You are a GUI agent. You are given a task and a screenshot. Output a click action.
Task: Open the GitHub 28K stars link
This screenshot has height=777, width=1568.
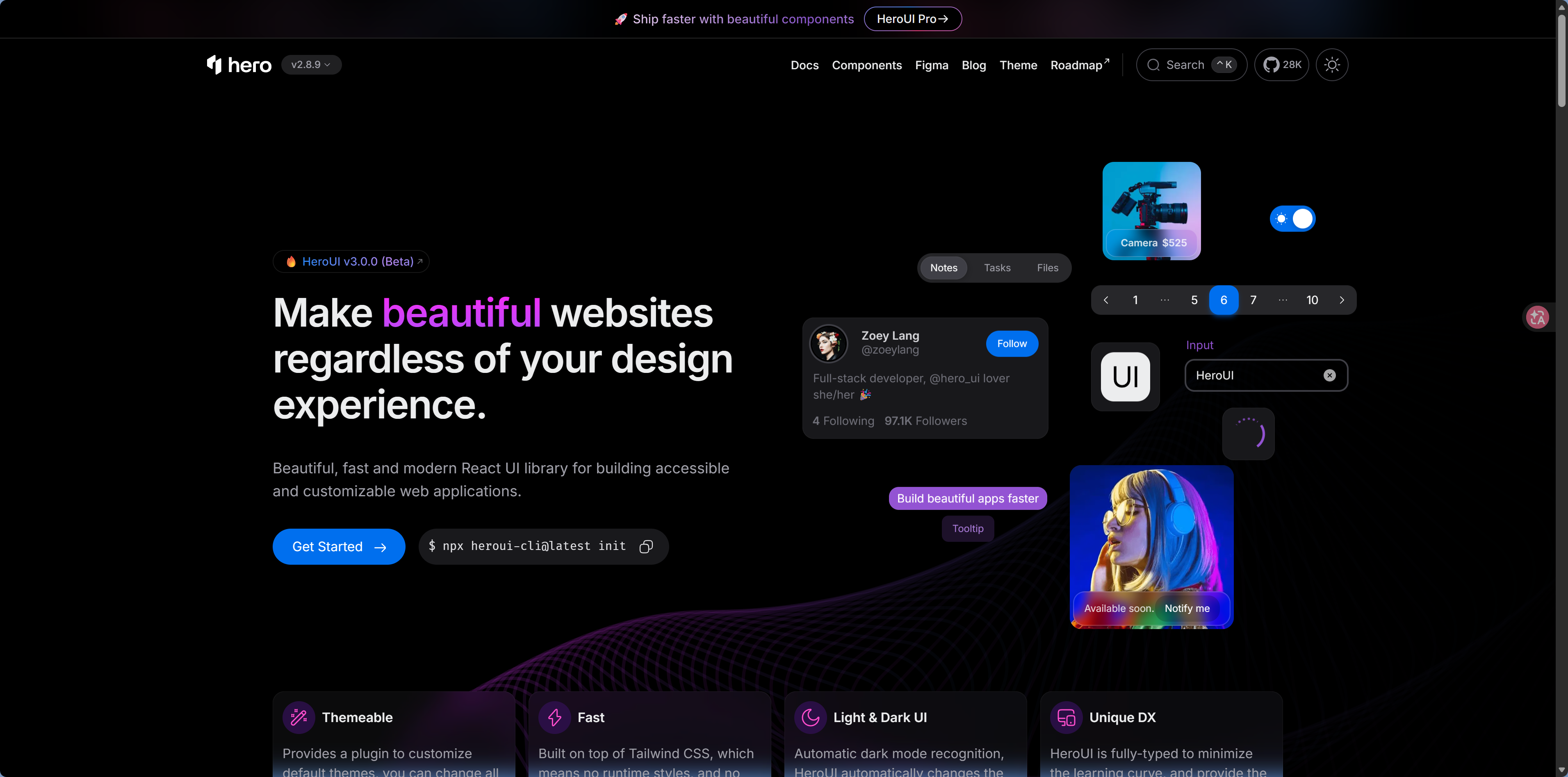[1281, 64]
